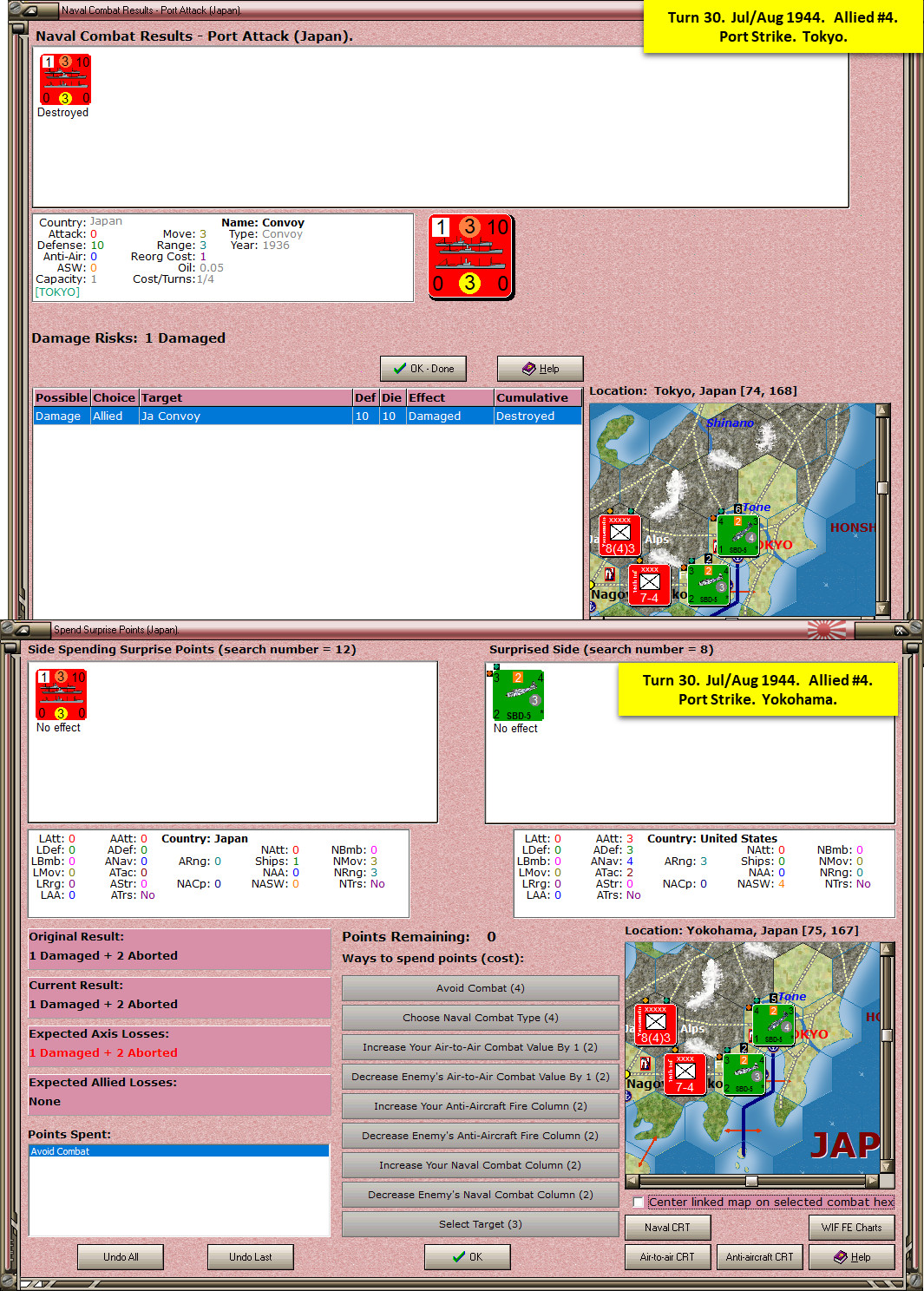
Task: Click Decrease Enemy's Air-to-Air Combat Value By 1
Action: pos(480,1077)
